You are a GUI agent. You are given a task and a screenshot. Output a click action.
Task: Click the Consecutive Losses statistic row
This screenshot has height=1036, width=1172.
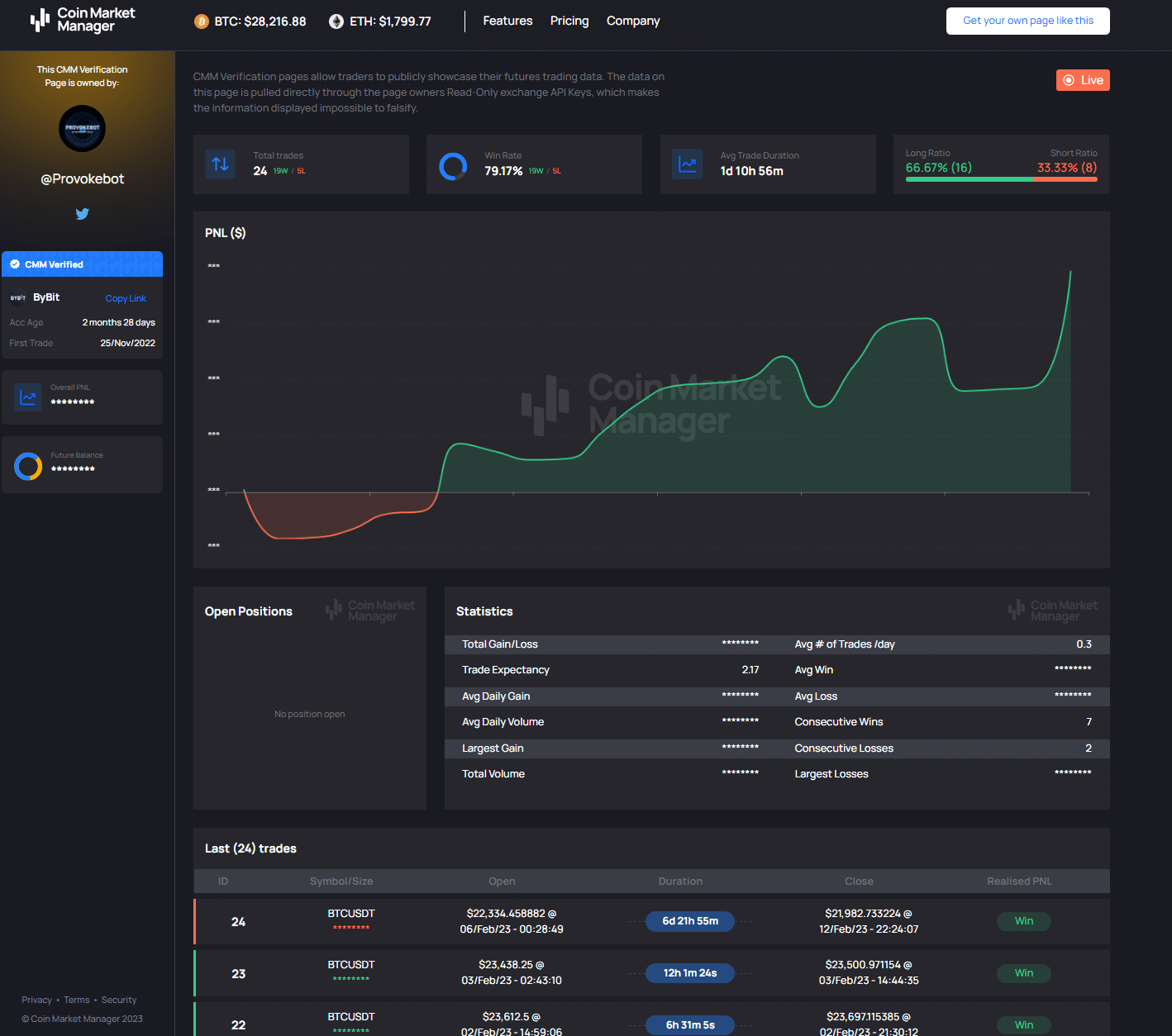point(943,748)
